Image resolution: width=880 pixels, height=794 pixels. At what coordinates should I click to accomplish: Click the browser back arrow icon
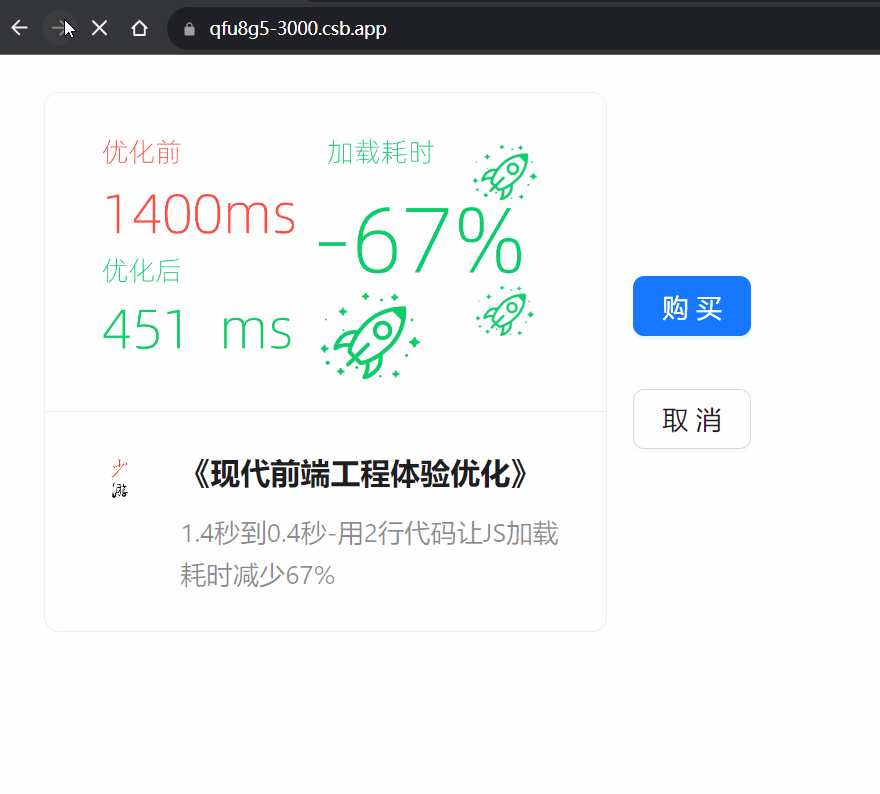tap(18, 28)
